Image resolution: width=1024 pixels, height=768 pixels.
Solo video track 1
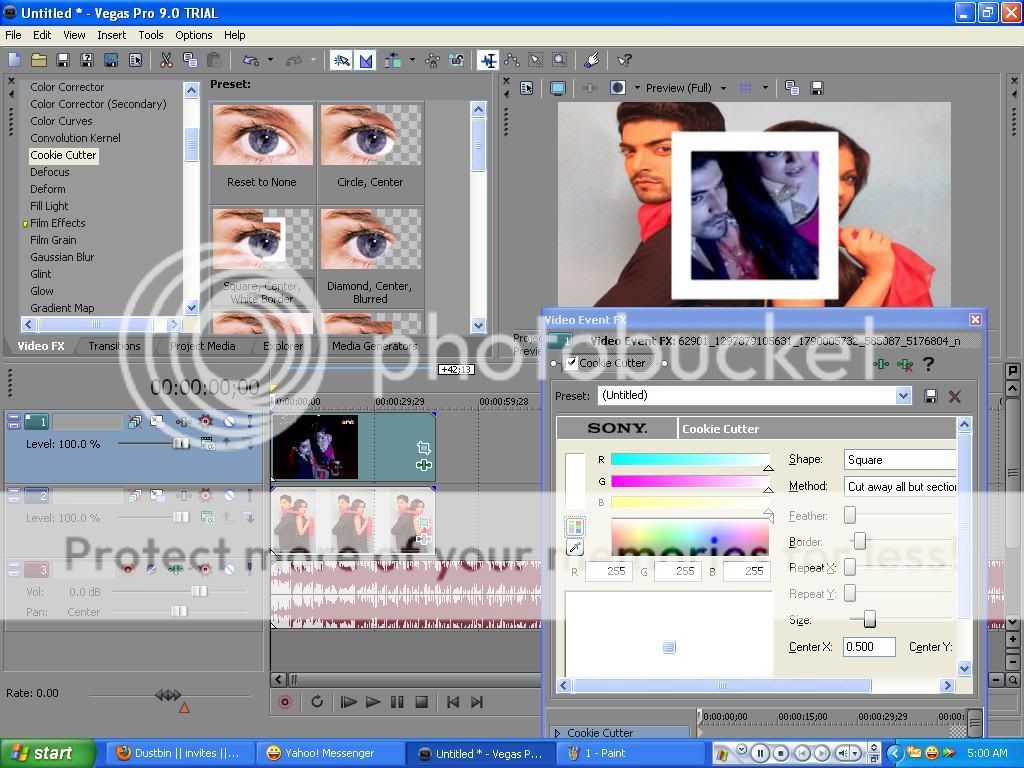click(x=249, y=422)
